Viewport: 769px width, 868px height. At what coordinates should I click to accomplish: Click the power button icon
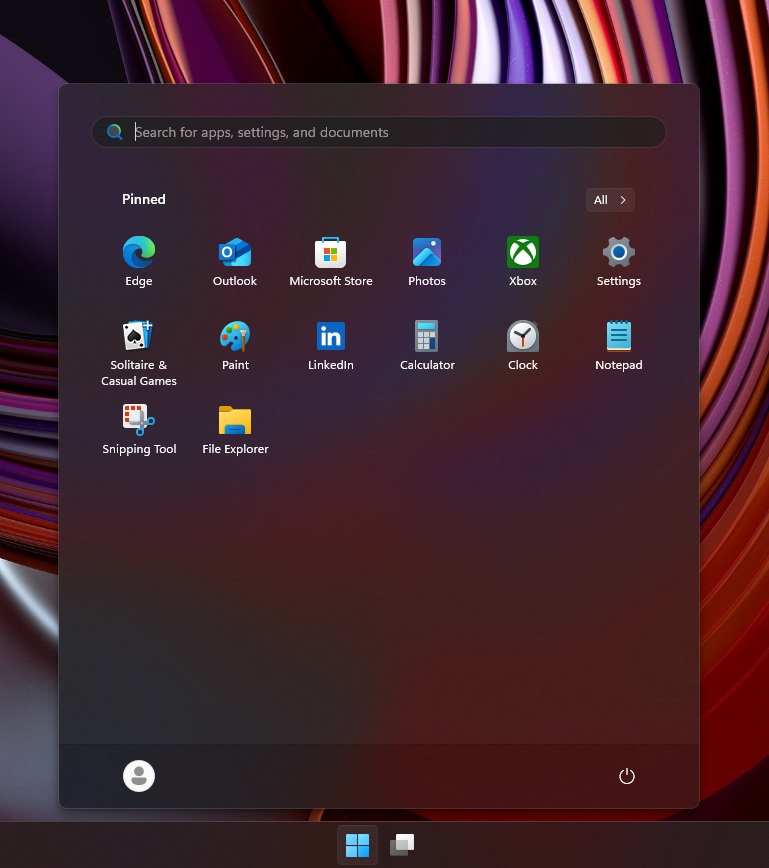pos(626,776)
